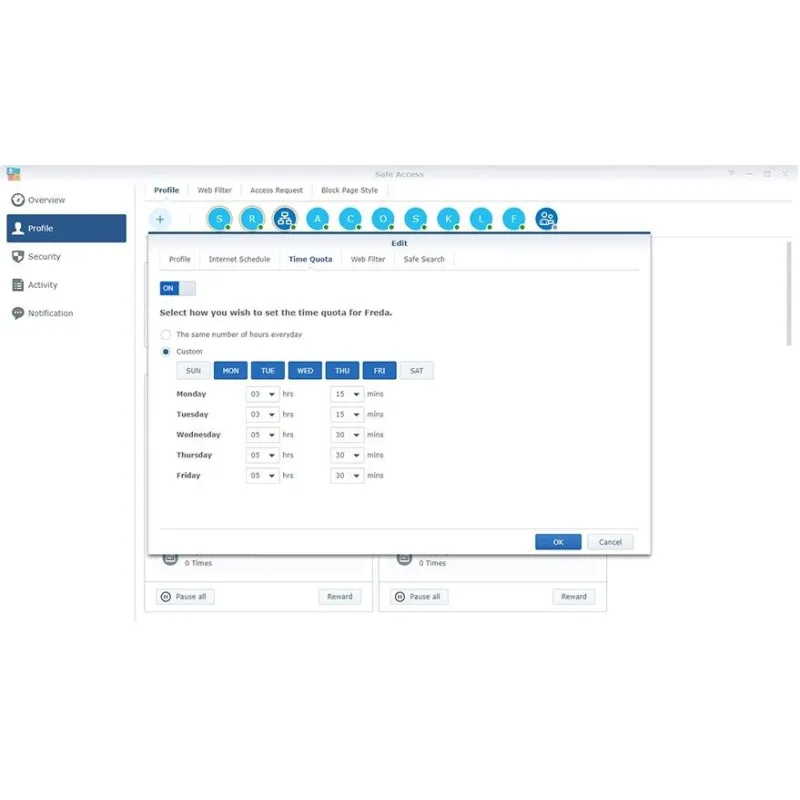800x800 pixels.
Task: Click the vertical scrollbar on the right
Action: coord(788,295)
